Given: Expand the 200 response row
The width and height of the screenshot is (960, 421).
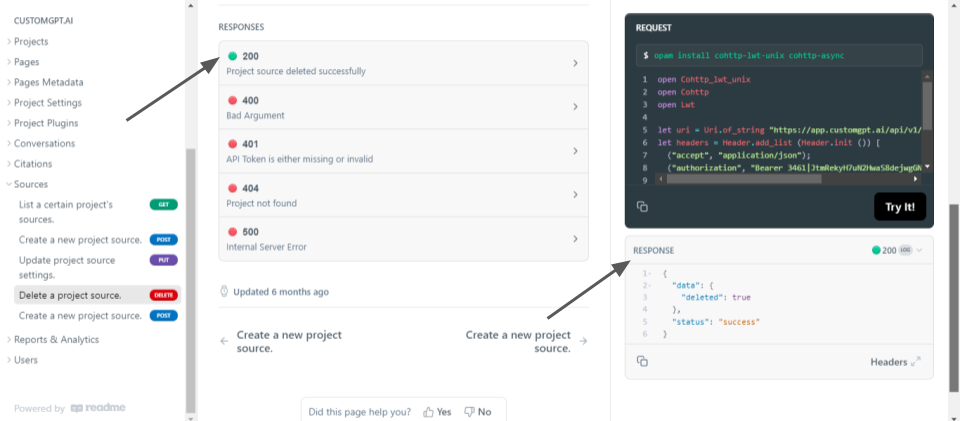Looking at the screenshot, I should tap(403, 63).
